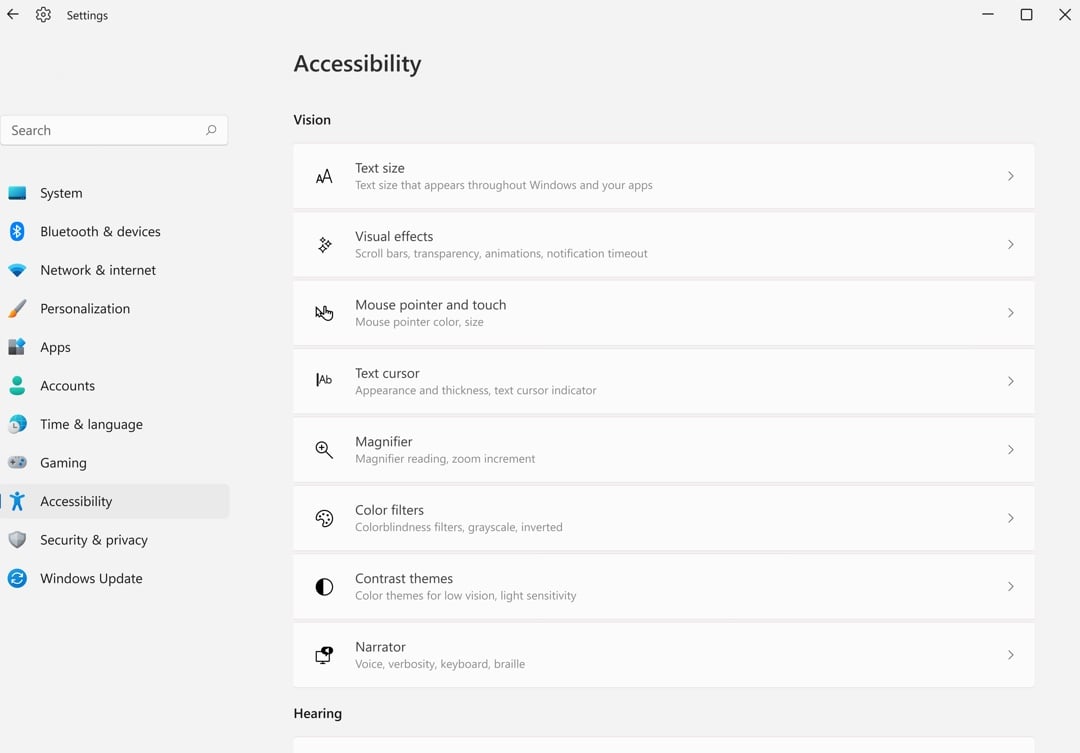Open the Contrast themes label
Image resolution: width=1080 pixels, height=753 pixels.
pyautogui.click(x=404, y=578)
